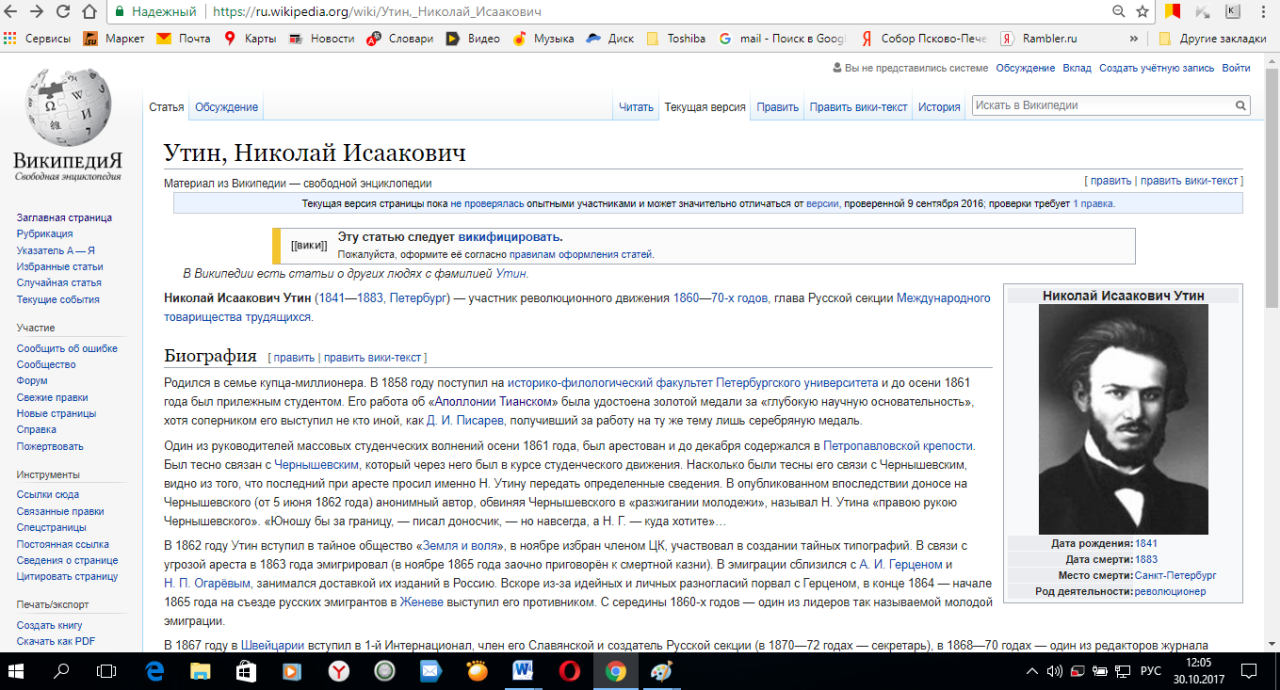1280x690 pixels.
Task: Select the Текущая версия tab
Action: (x=705, y=107)
